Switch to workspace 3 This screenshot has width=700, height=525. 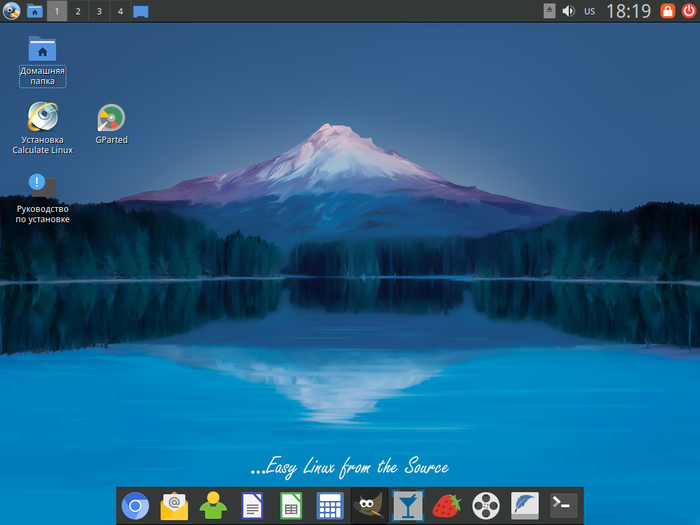[99, 11]
